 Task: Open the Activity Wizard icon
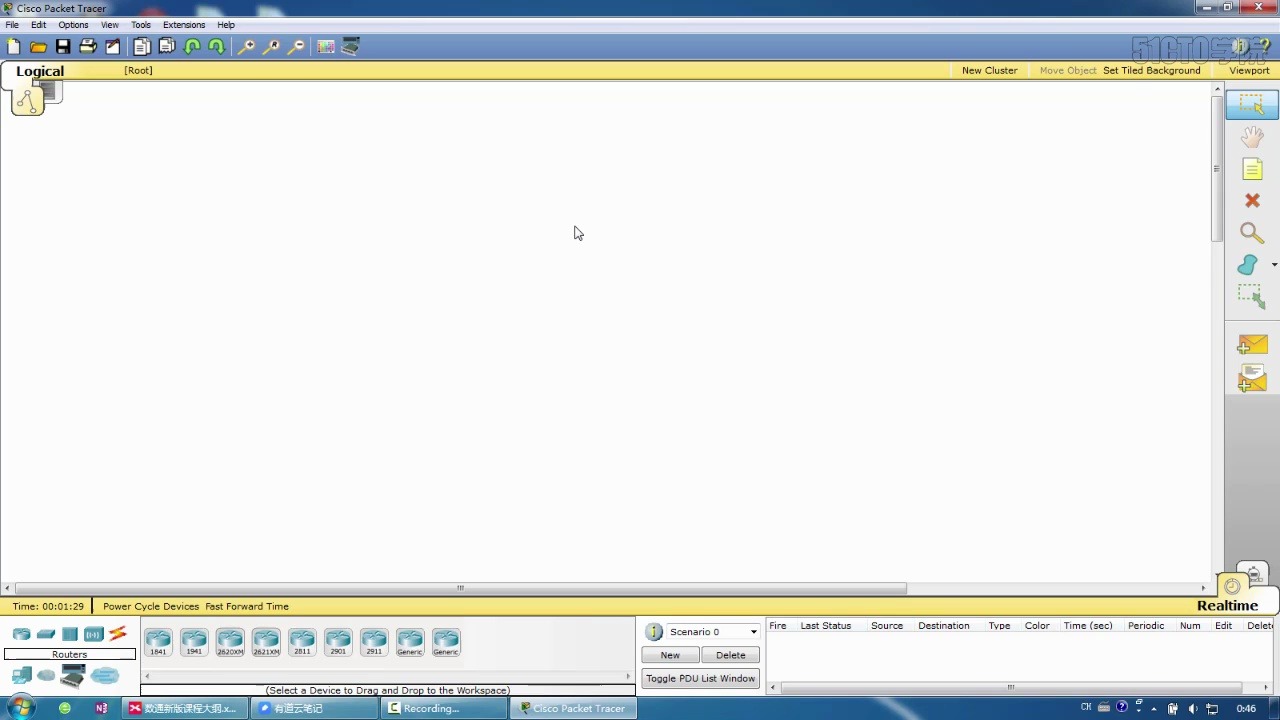(113, 47)
